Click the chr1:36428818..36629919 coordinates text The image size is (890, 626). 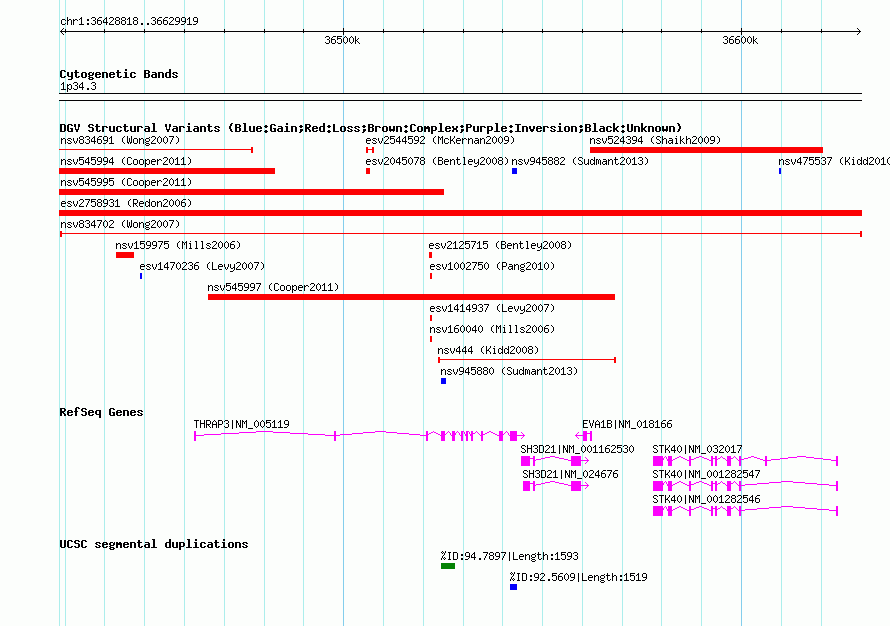(x=129, y=21)
